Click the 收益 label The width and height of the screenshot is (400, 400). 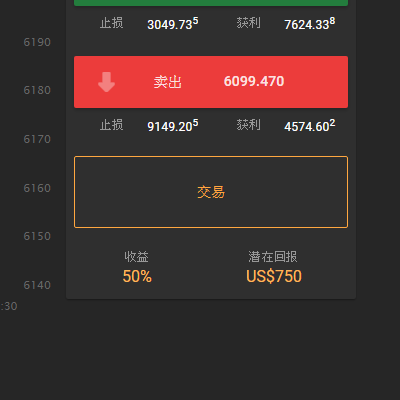[x=136, y=257]
